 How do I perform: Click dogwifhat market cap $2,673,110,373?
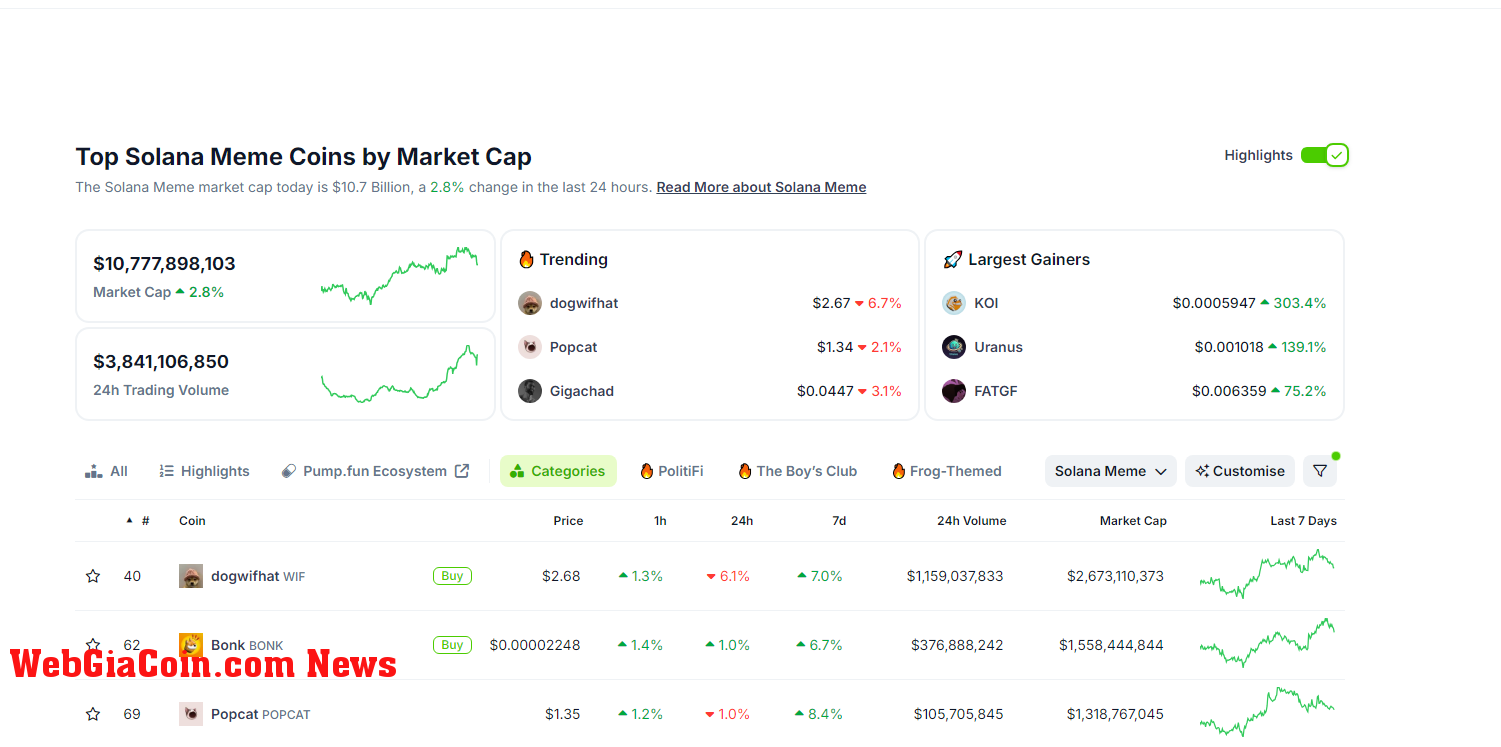coord(1115,576)
